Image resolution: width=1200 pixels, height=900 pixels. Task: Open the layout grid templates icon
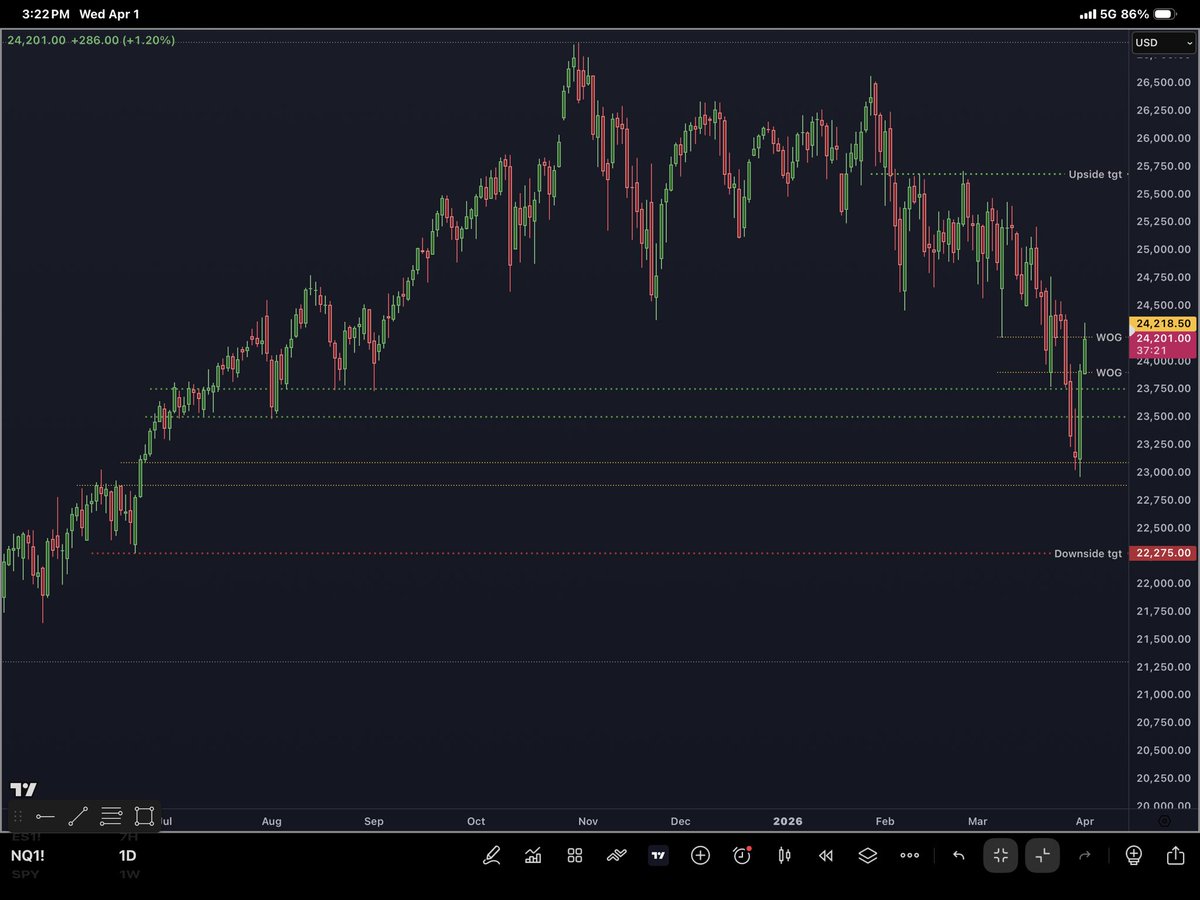pyautogui.click(x=575, y=855)
